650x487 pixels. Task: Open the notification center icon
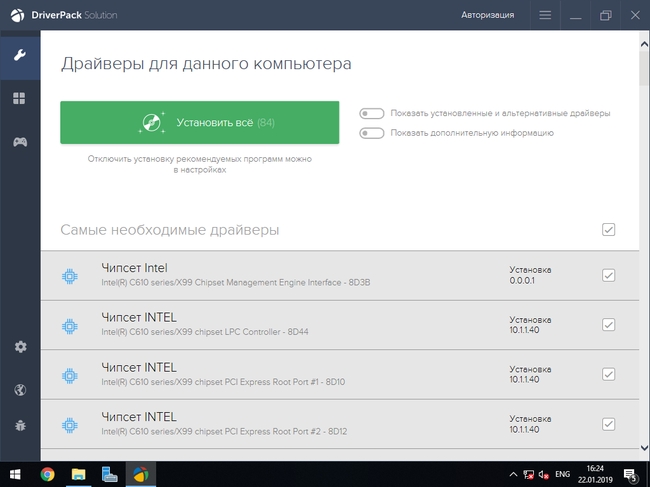coord(630,475)
